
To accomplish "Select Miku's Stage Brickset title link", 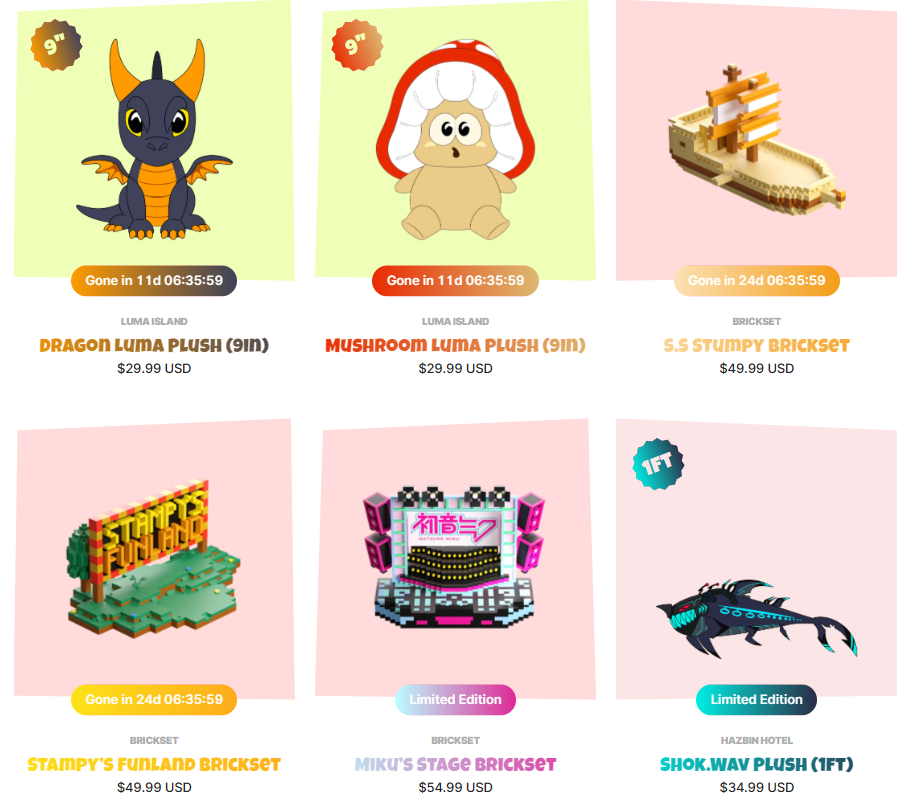I will pos(455,764).
